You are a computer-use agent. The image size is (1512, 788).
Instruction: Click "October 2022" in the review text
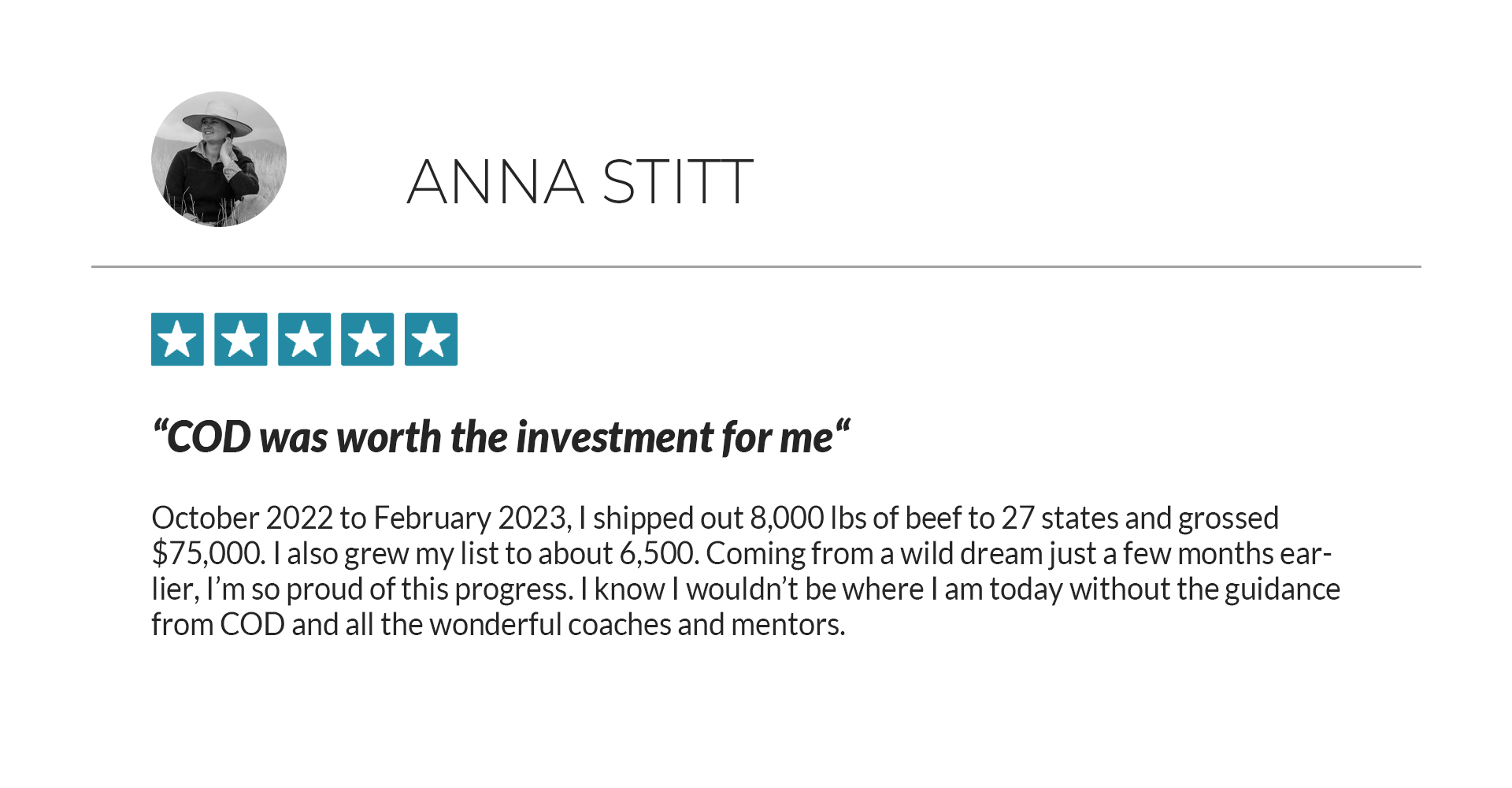tap(243, 518)
